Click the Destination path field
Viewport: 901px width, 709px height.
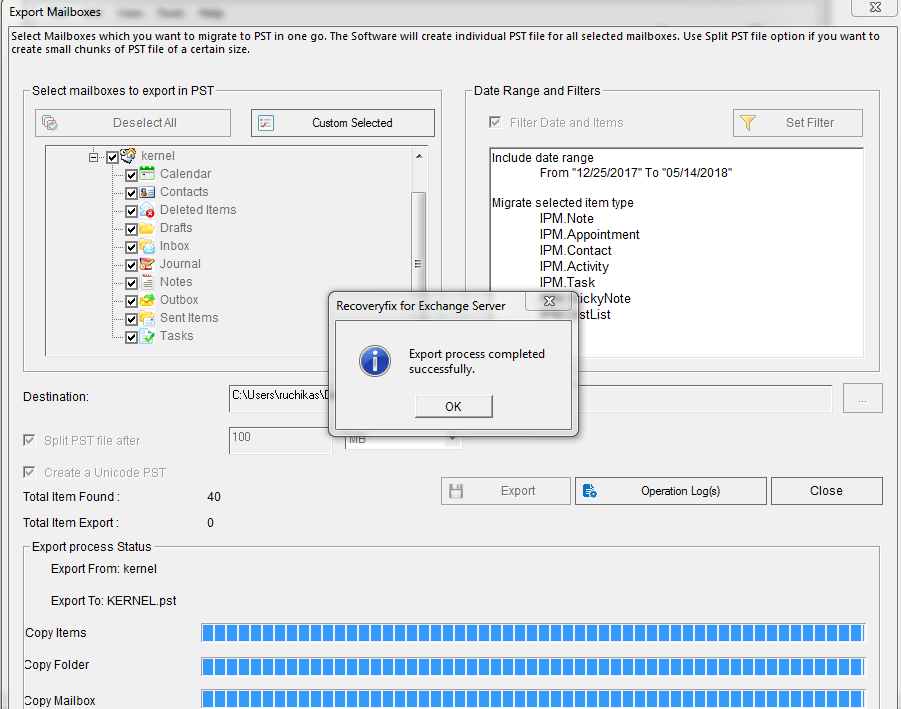point(530,398)
